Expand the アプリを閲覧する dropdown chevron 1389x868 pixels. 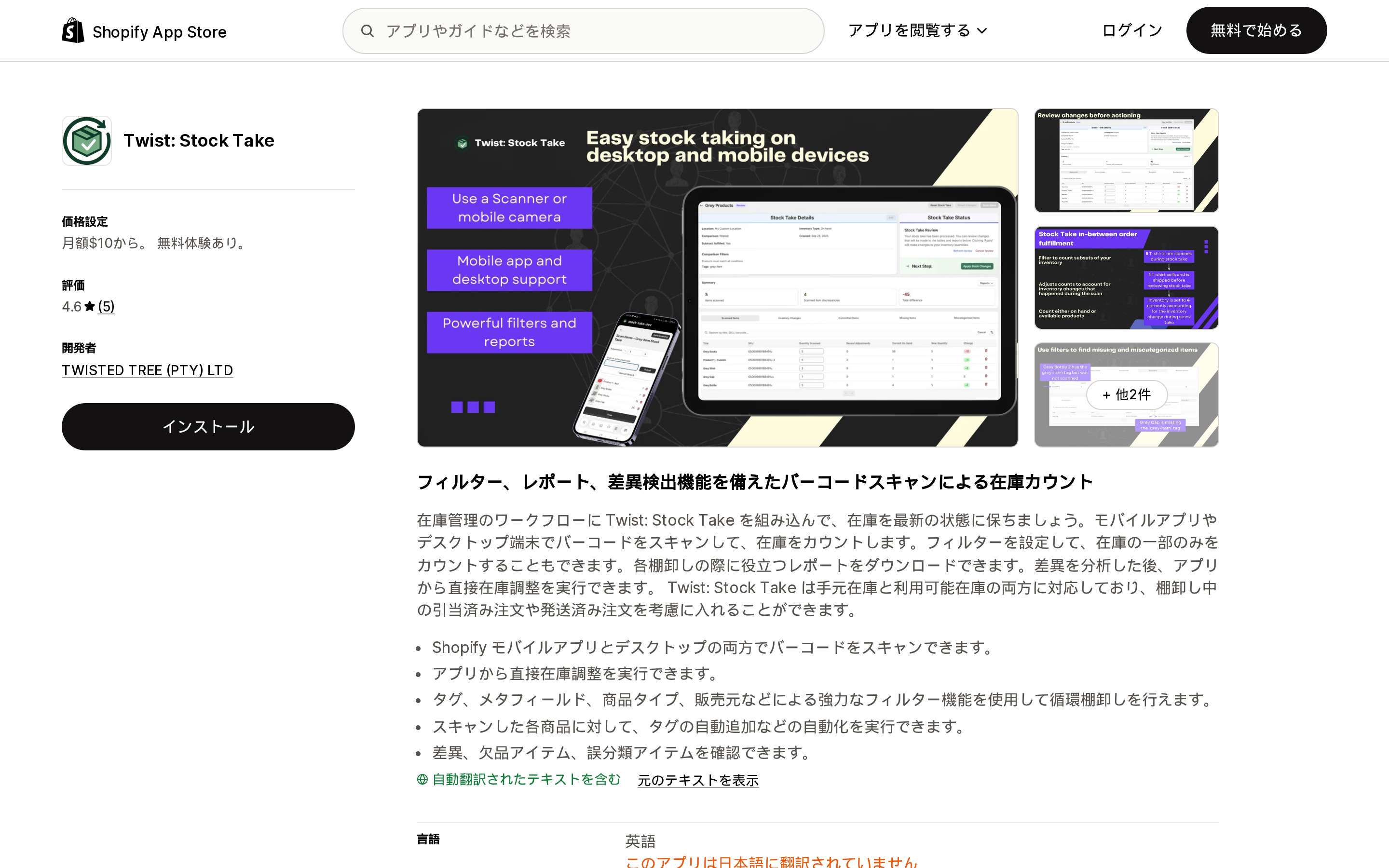point(982,31)
